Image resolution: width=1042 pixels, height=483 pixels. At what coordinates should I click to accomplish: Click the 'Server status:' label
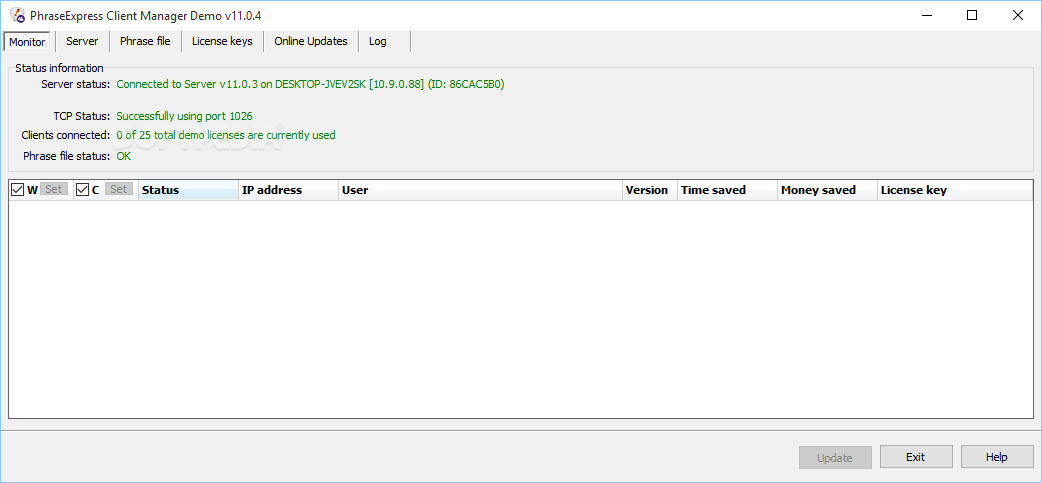76,84
